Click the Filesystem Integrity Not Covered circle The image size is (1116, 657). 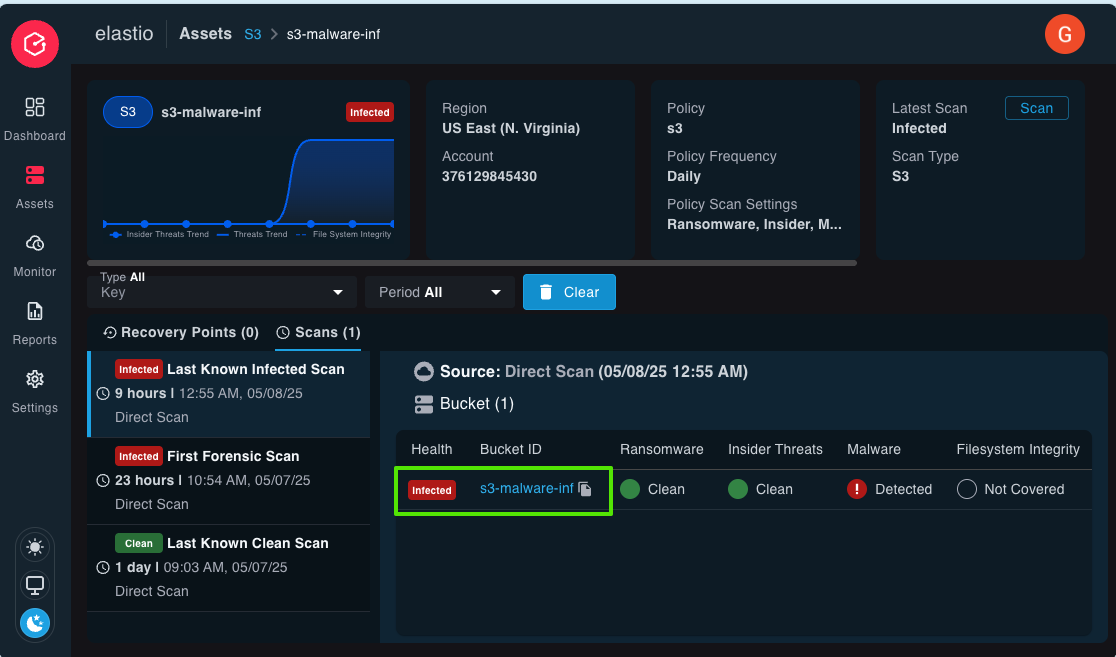[967, 489]
